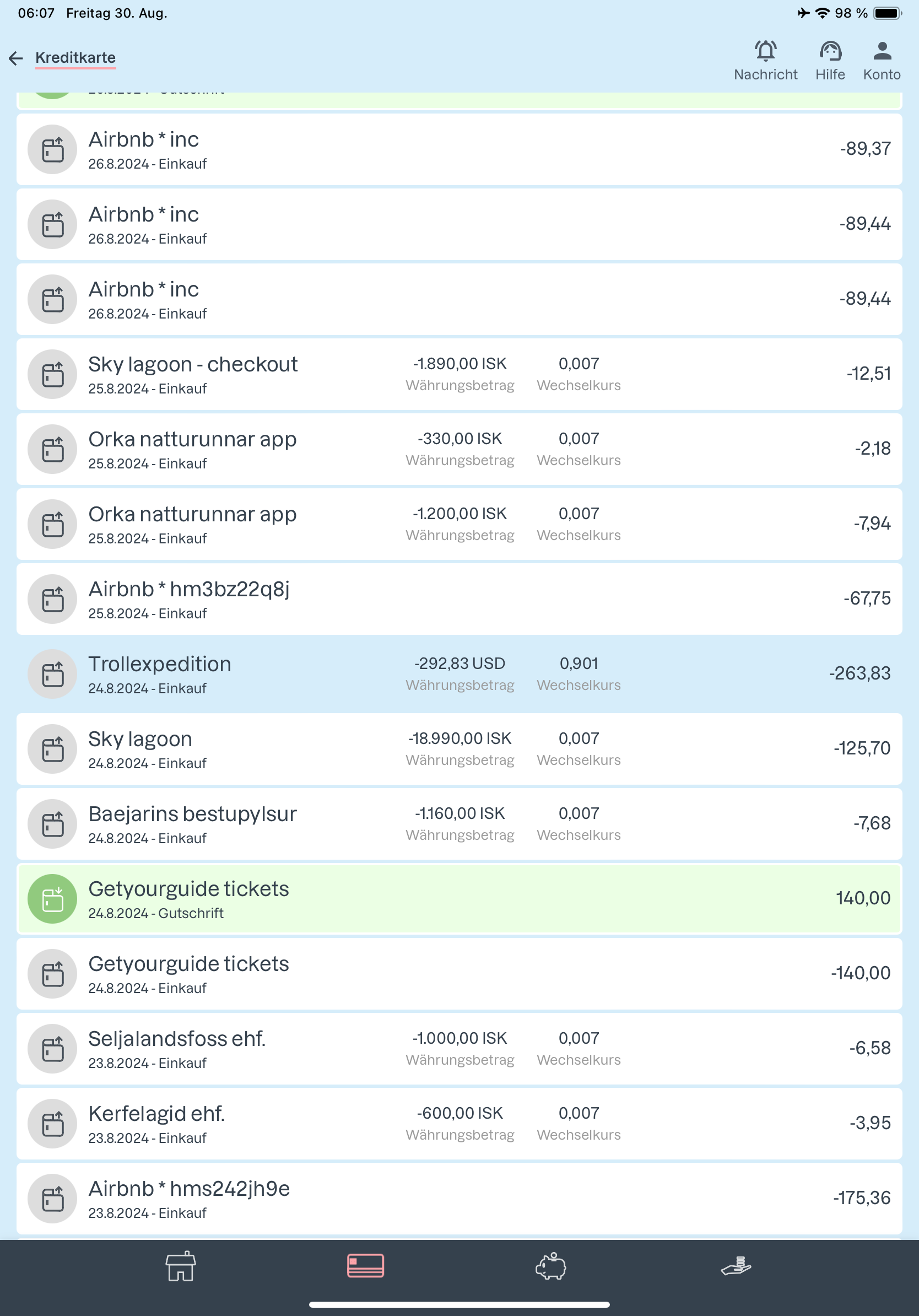Click purchase icon of Orka natturunnar app -7,94

[x=53, y=525]
